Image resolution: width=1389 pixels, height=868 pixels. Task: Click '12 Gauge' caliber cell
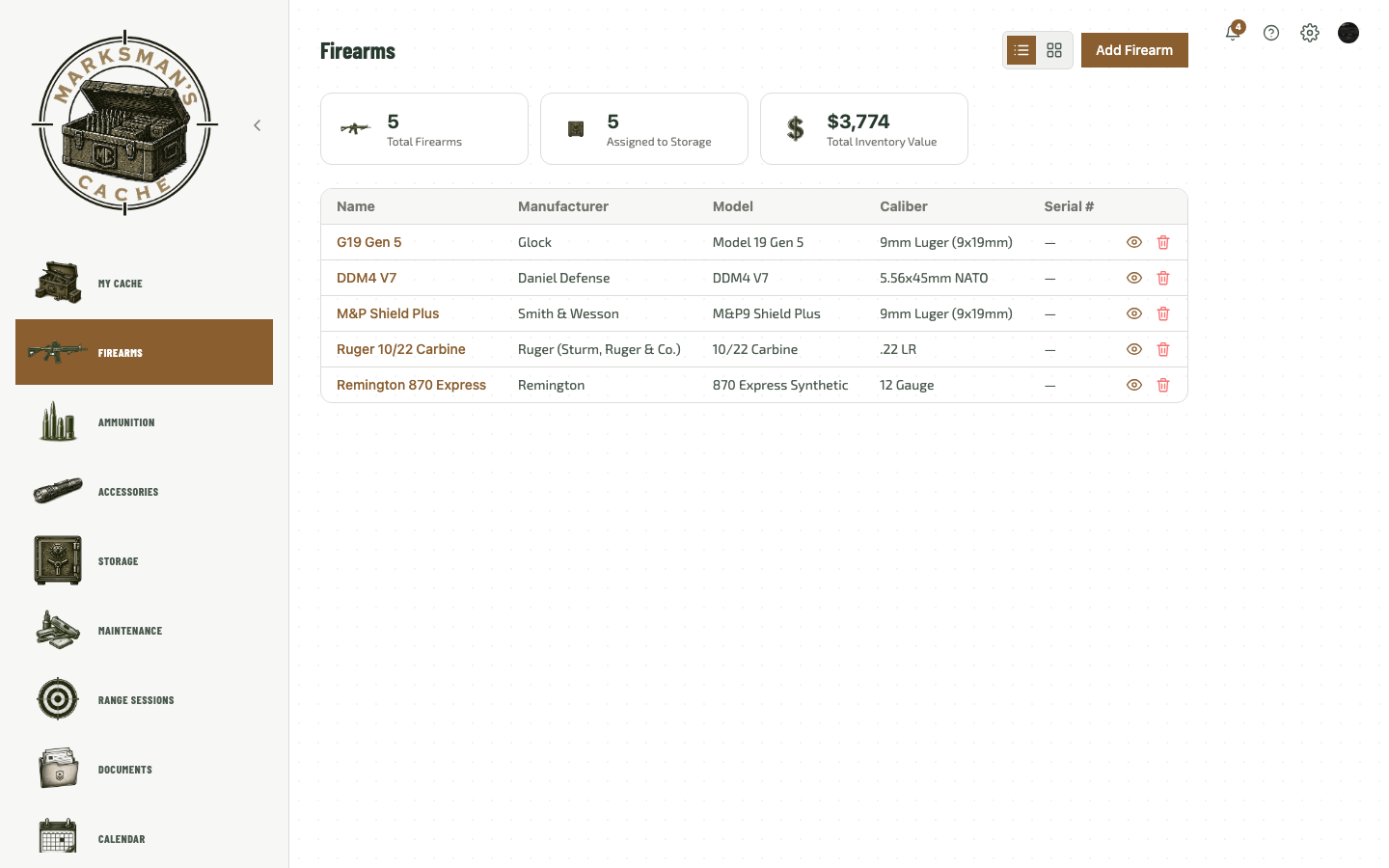click(907, 385)
